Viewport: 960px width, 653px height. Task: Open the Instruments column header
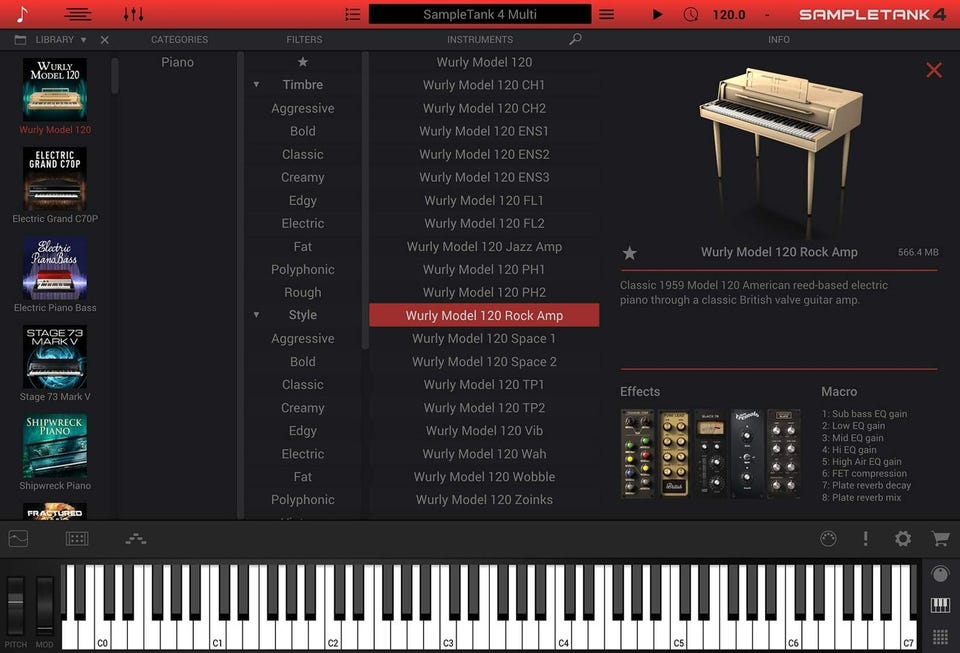point(480,39)
